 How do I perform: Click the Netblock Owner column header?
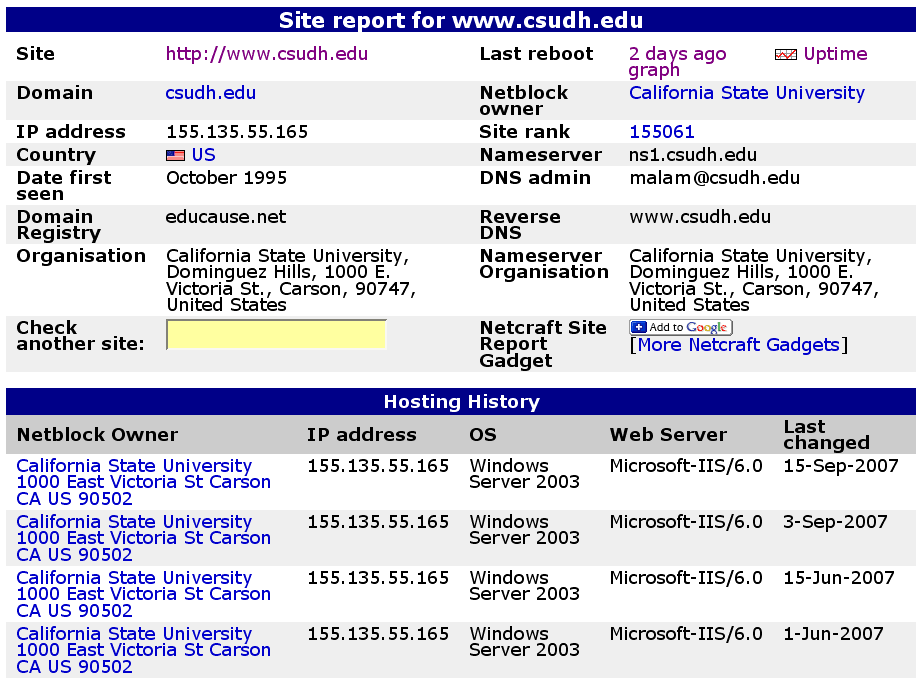click(x=97, y=435)
